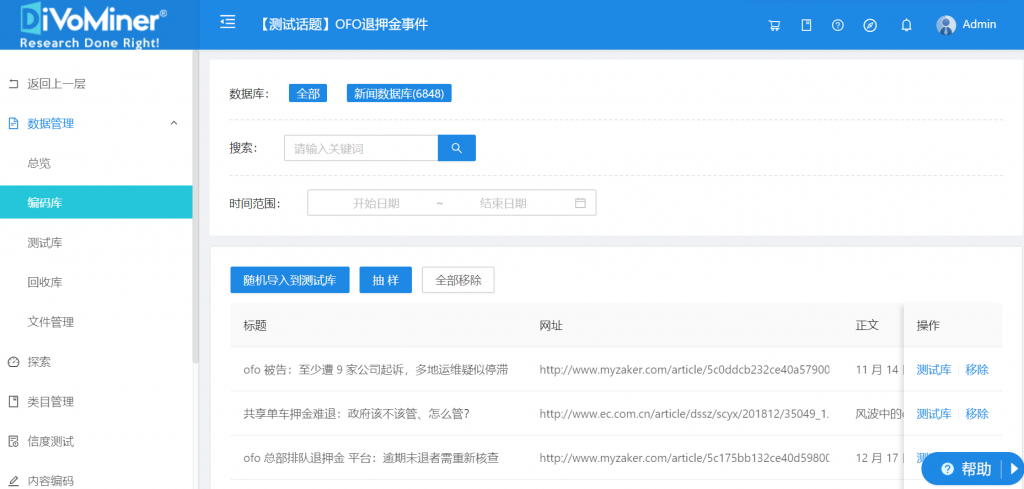Click the 操作 column header
The width and height of the screenshot is (1024, 489).
tap(928, 325)
